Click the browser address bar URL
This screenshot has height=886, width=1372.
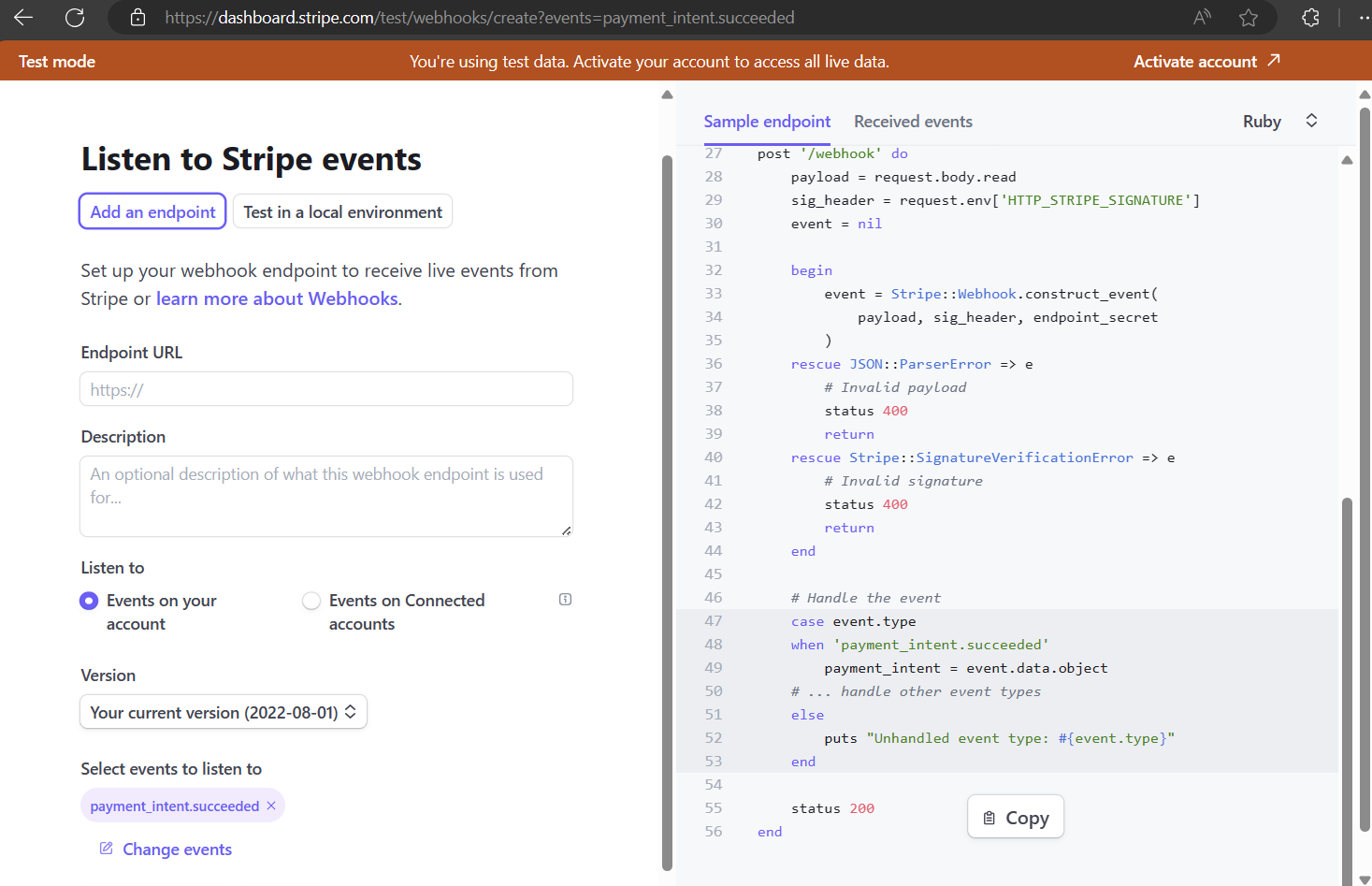coord(480,18)
